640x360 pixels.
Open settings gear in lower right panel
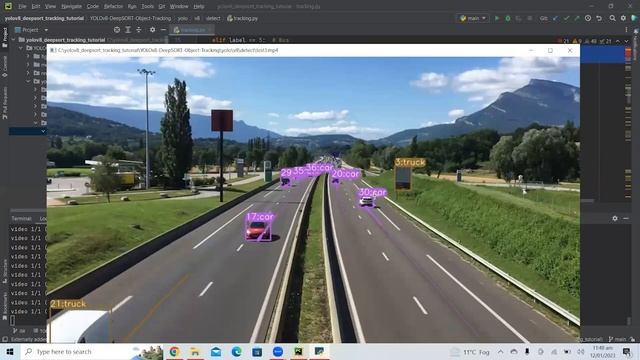615,218
